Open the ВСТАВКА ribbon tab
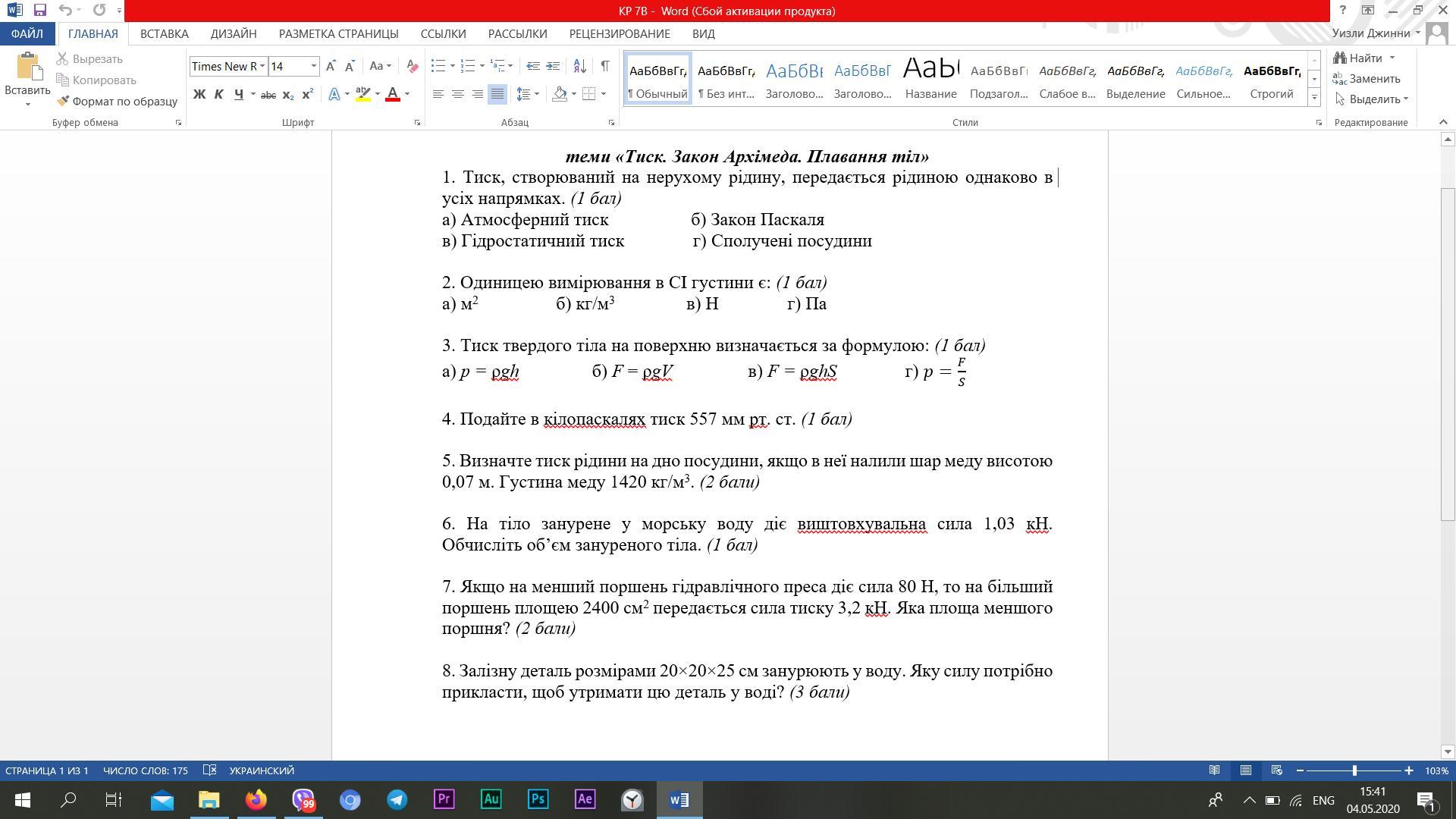 pos(164,33)
